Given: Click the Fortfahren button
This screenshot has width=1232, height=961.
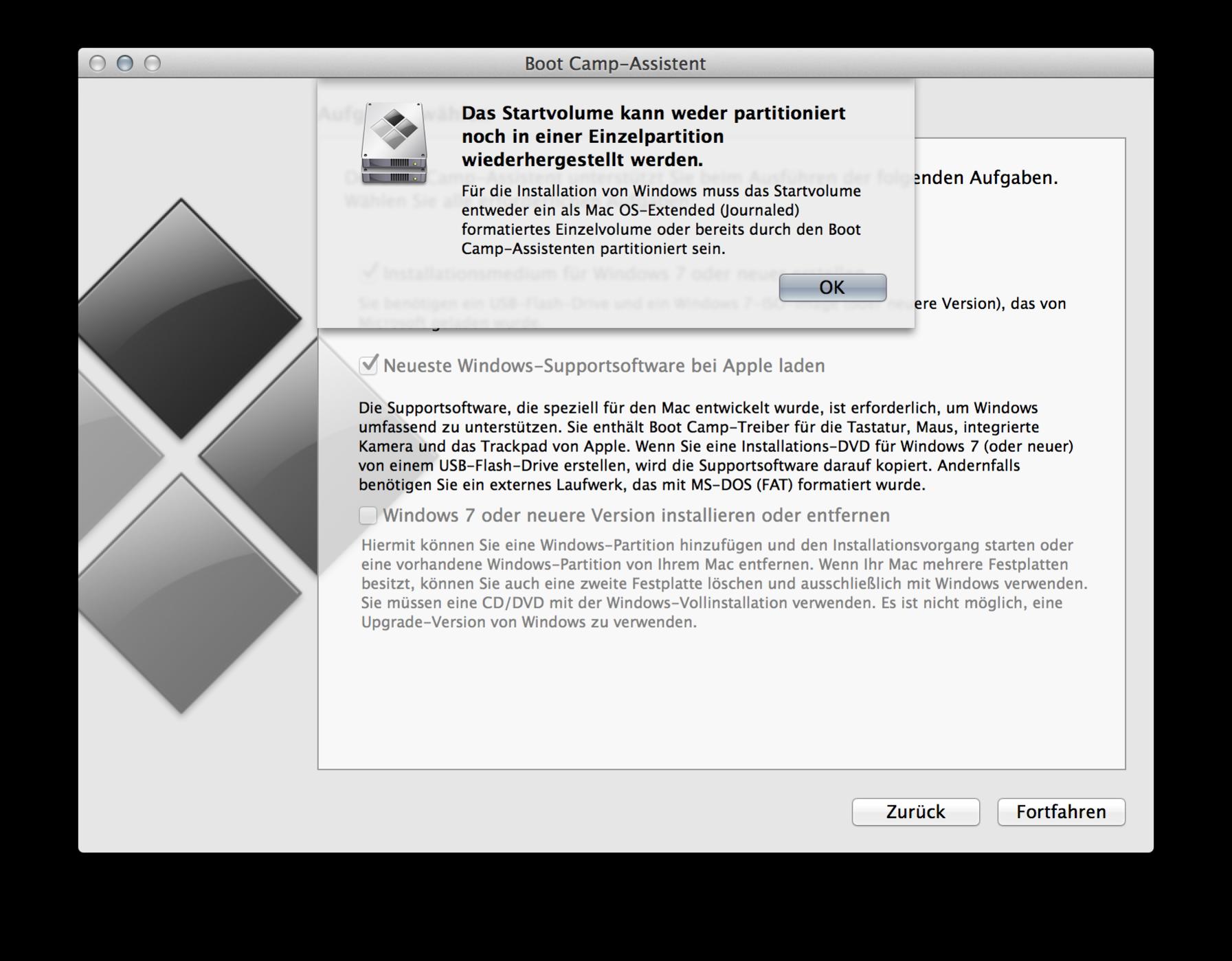Looking at the screenshot, I should (x=1061, y=812).
